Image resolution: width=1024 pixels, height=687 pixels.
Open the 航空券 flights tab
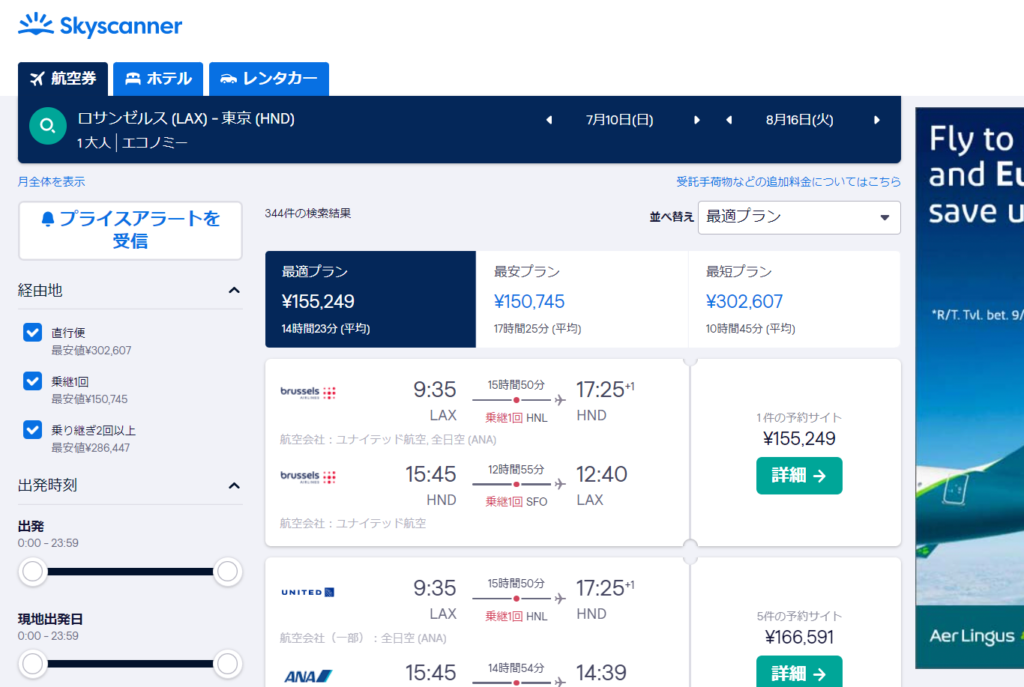63,79
